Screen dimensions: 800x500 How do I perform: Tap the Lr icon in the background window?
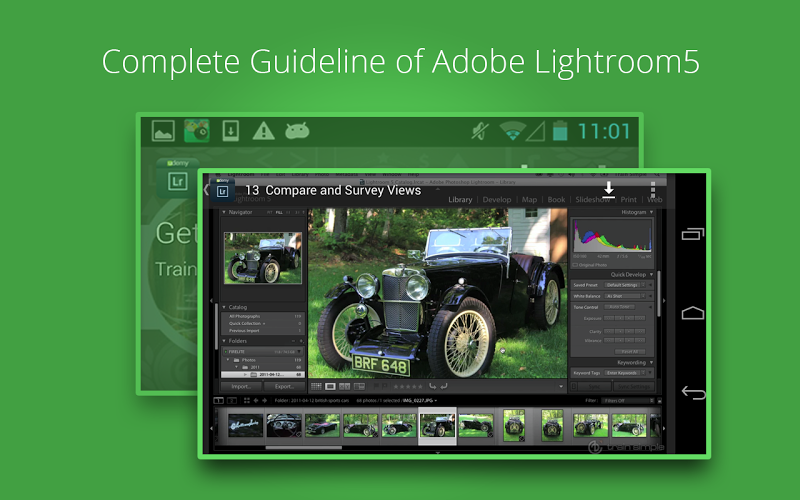[177, 181]
